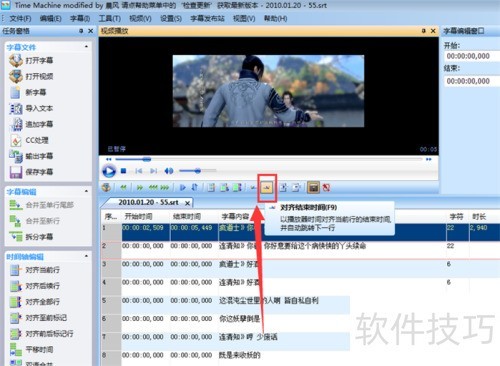Click the align start time toolbar icon

[x=253, y=188]
